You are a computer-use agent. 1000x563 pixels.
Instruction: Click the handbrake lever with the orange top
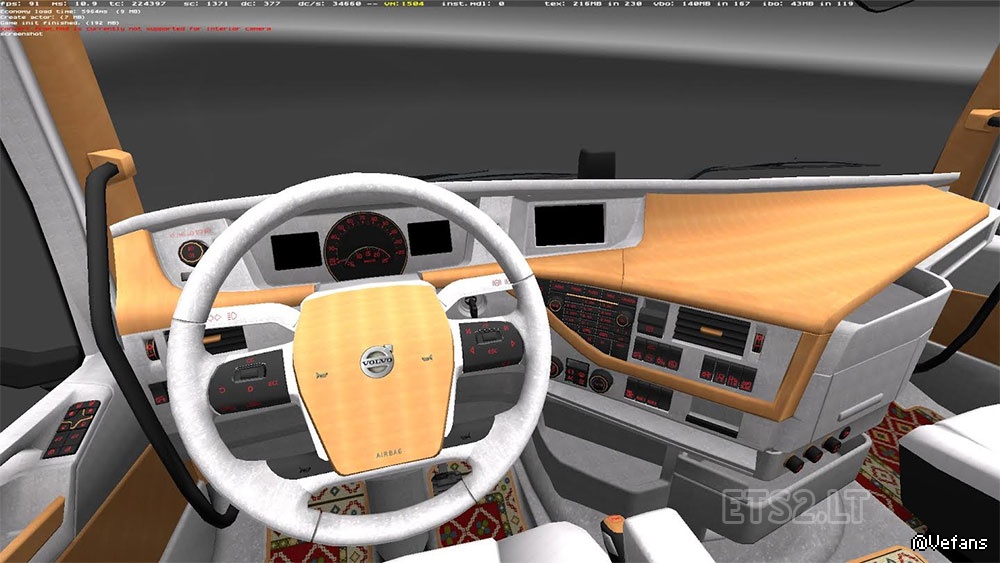(613, 535)
